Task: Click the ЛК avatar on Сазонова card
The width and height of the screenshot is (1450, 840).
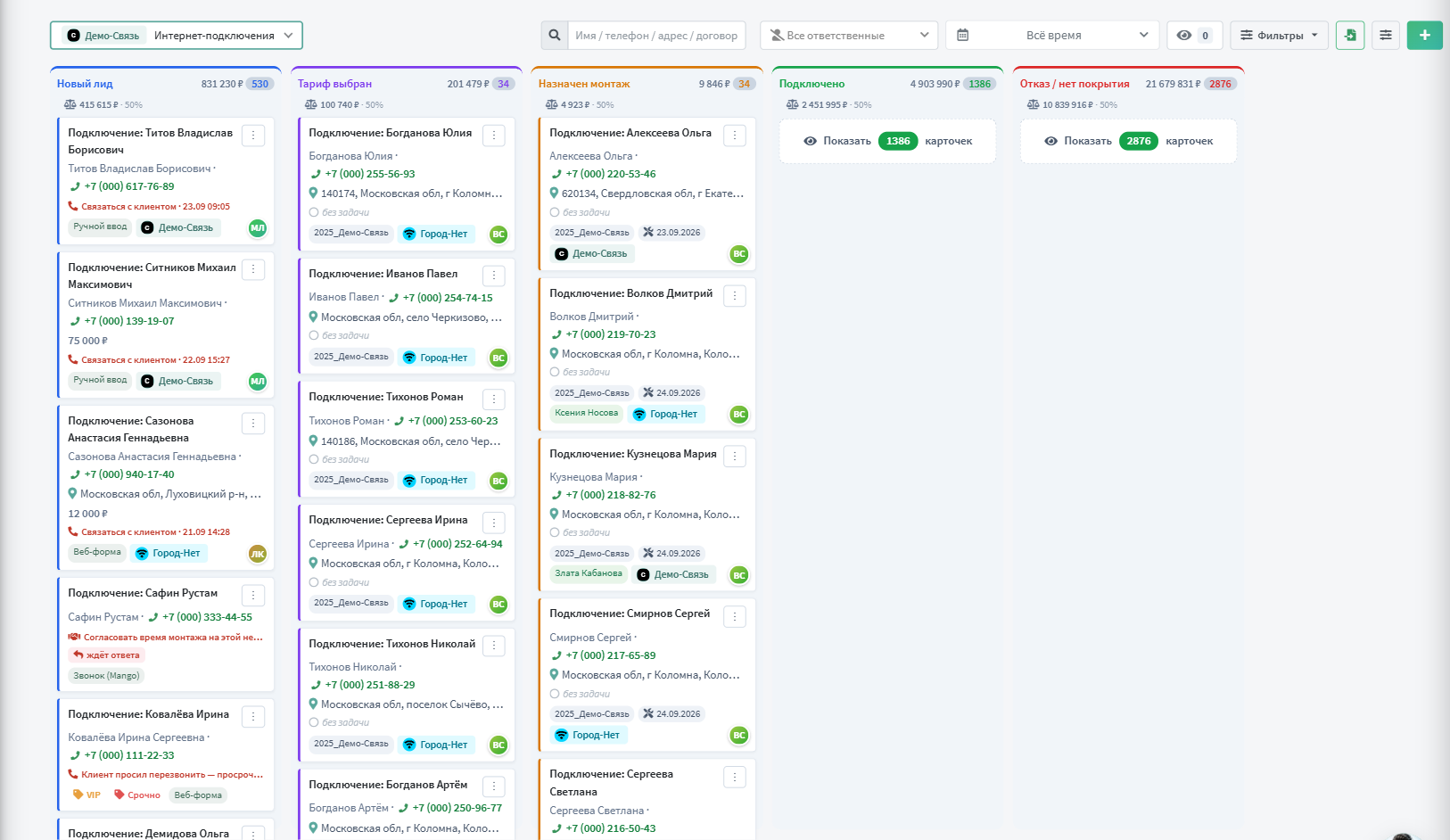Action: point(258,554)
